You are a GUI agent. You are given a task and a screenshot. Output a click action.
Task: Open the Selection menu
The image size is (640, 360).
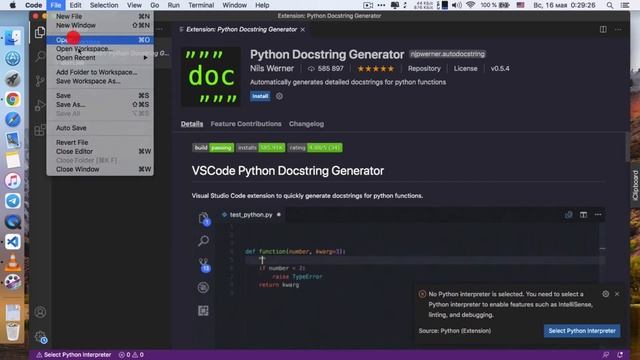[x=104, y=5]
